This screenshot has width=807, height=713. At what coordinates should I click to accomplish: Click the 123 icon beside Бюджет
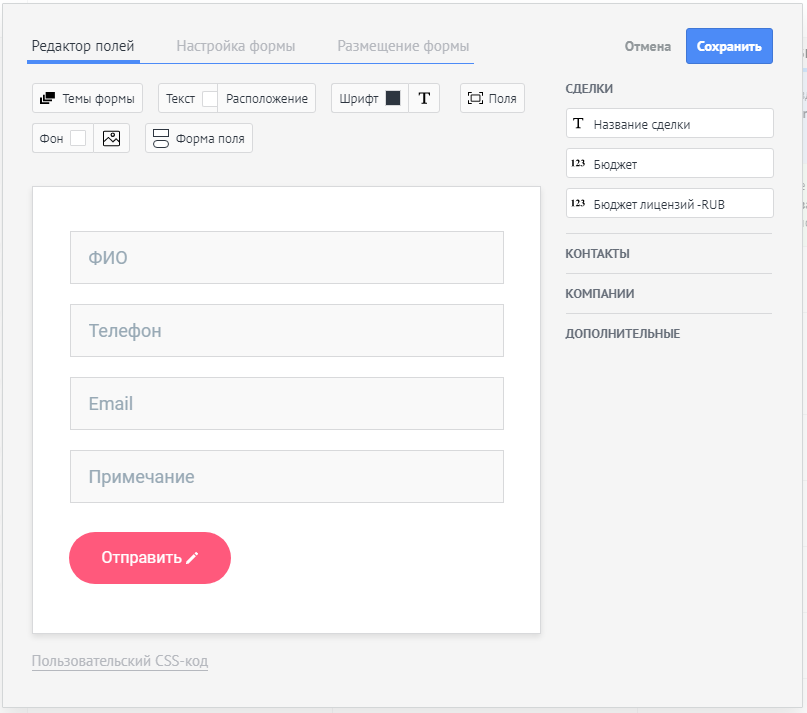pos(578,163)
